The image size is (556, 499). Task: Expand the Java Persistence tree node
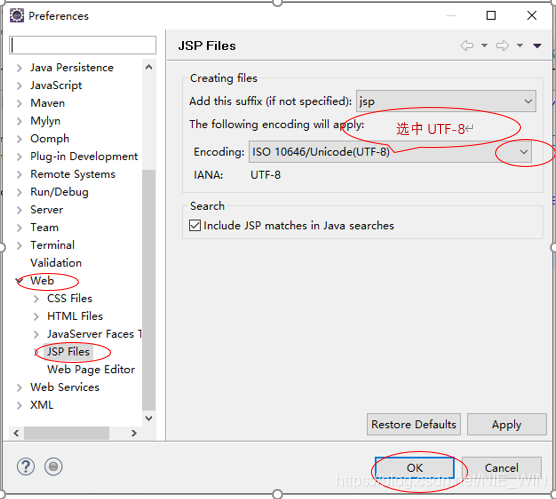[20, 68]
